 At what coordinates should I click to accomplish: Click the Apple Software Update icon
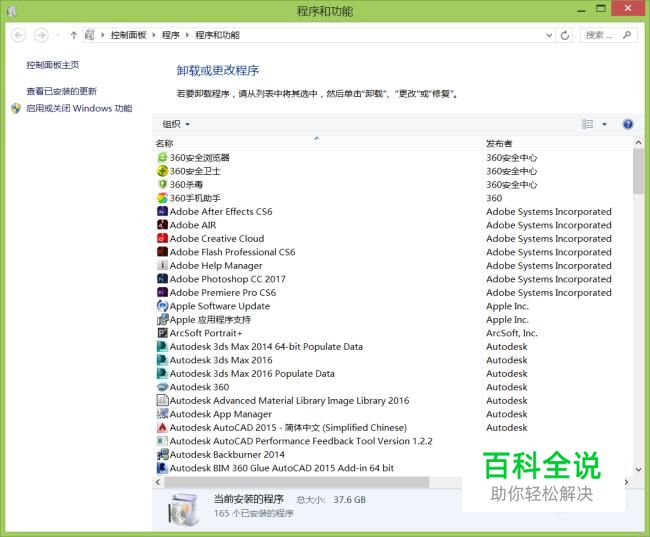click(x=162, y=306)
